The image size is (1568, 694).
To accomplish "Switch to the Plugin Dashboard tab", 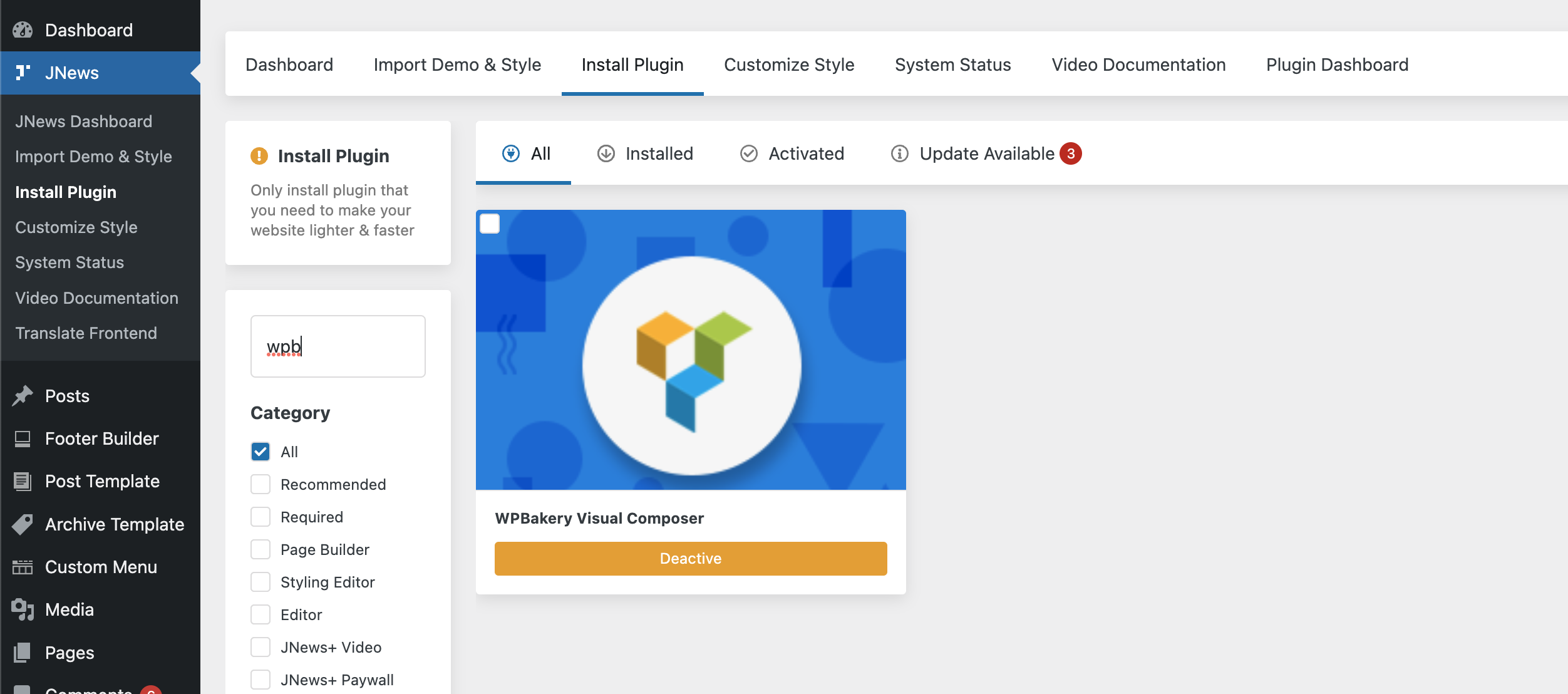I will (1338, 65).
